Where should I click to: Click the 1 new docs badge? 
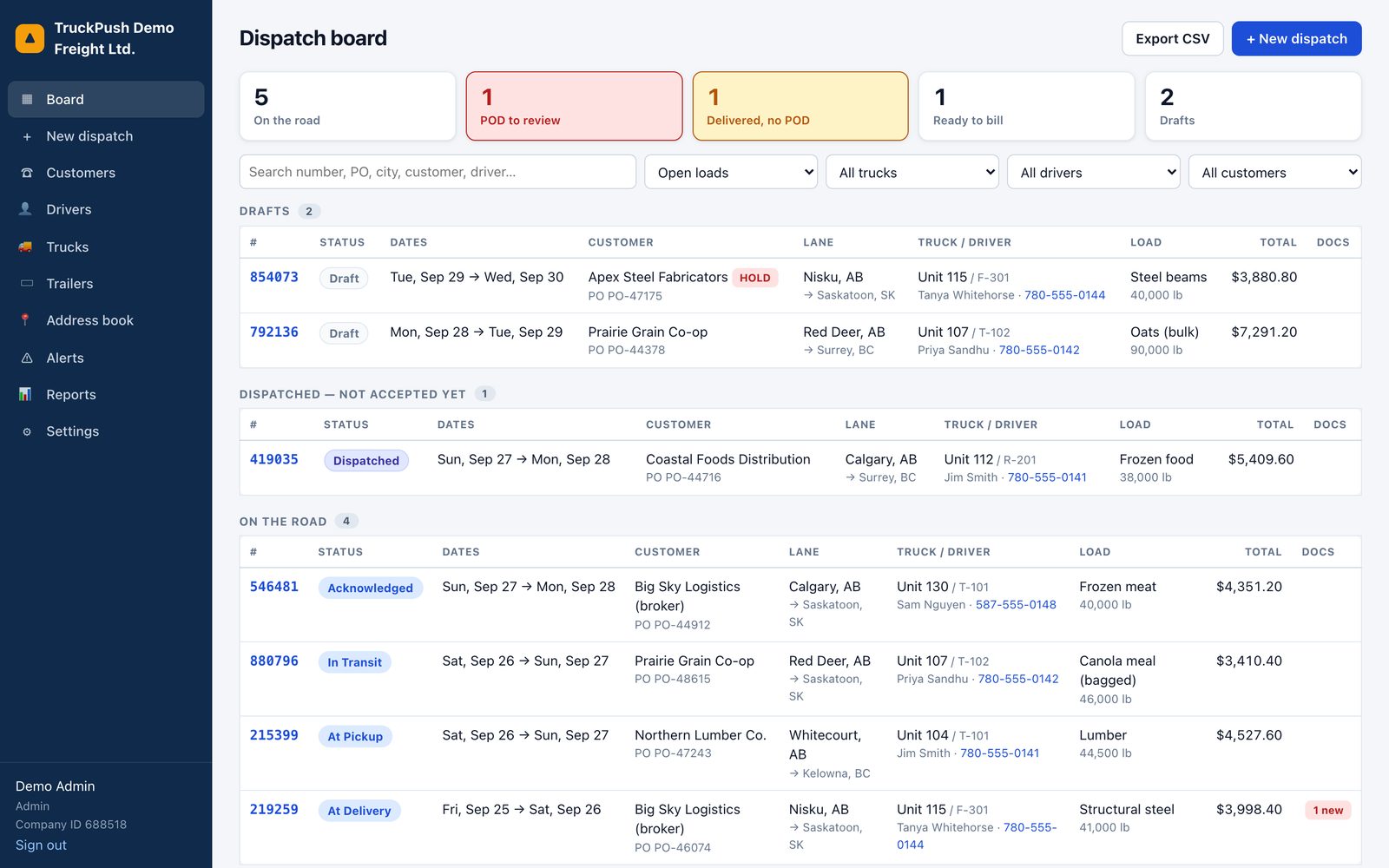coord(1327,811)
